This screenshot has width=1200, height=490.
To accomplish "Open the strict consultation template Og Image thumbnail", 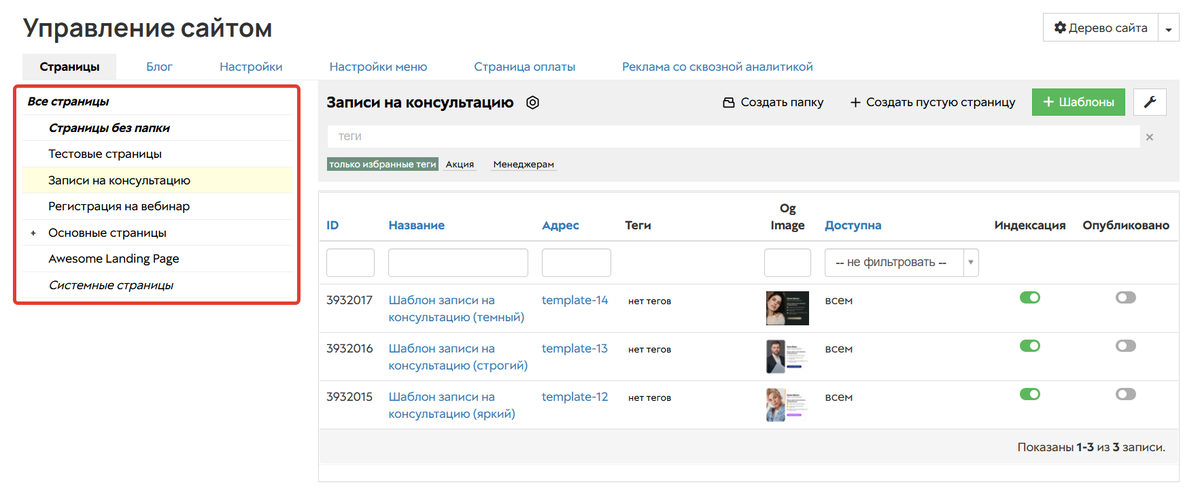I will (x=786, y=356).
